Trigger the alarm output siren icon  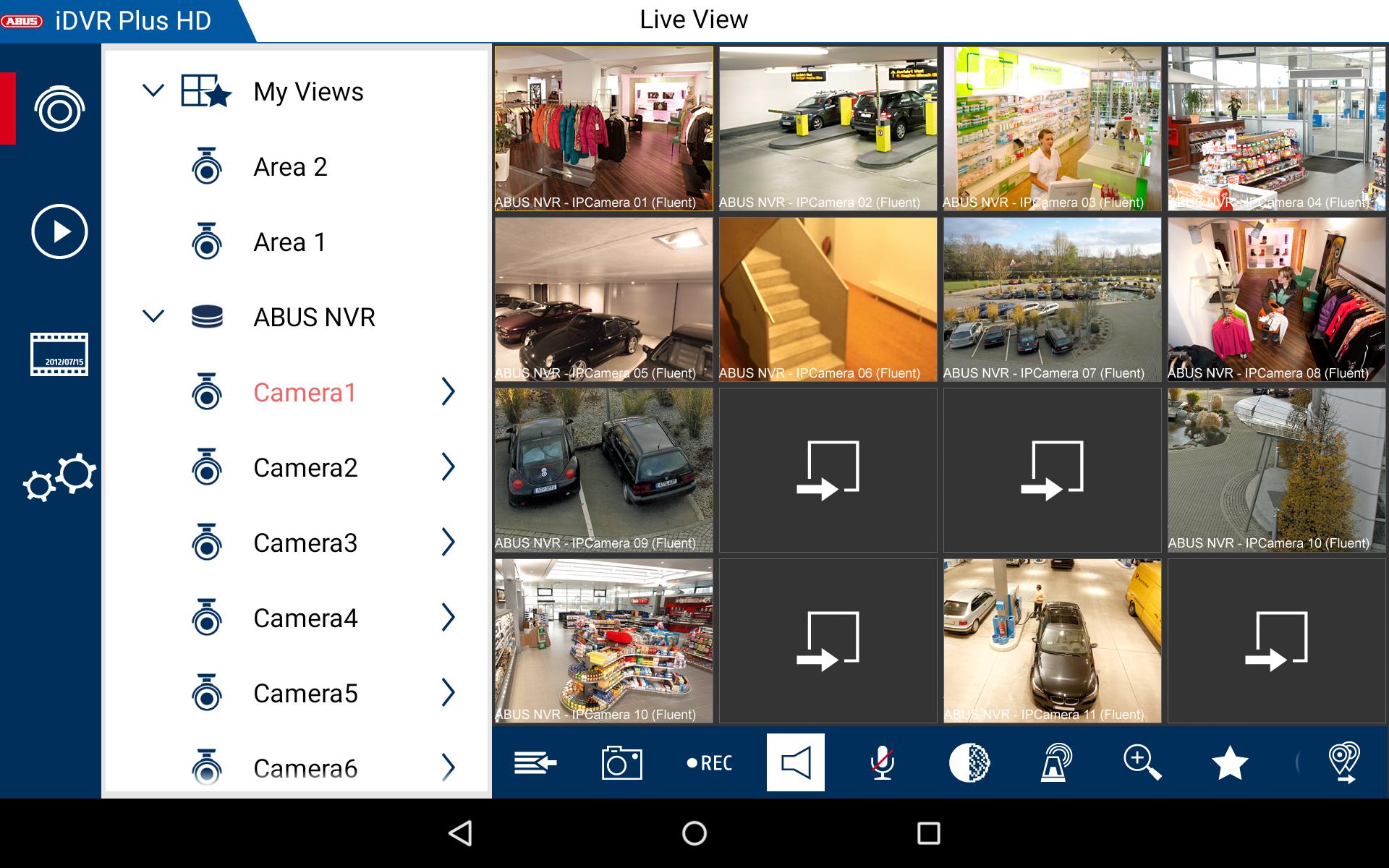[x=1055, y=762]
